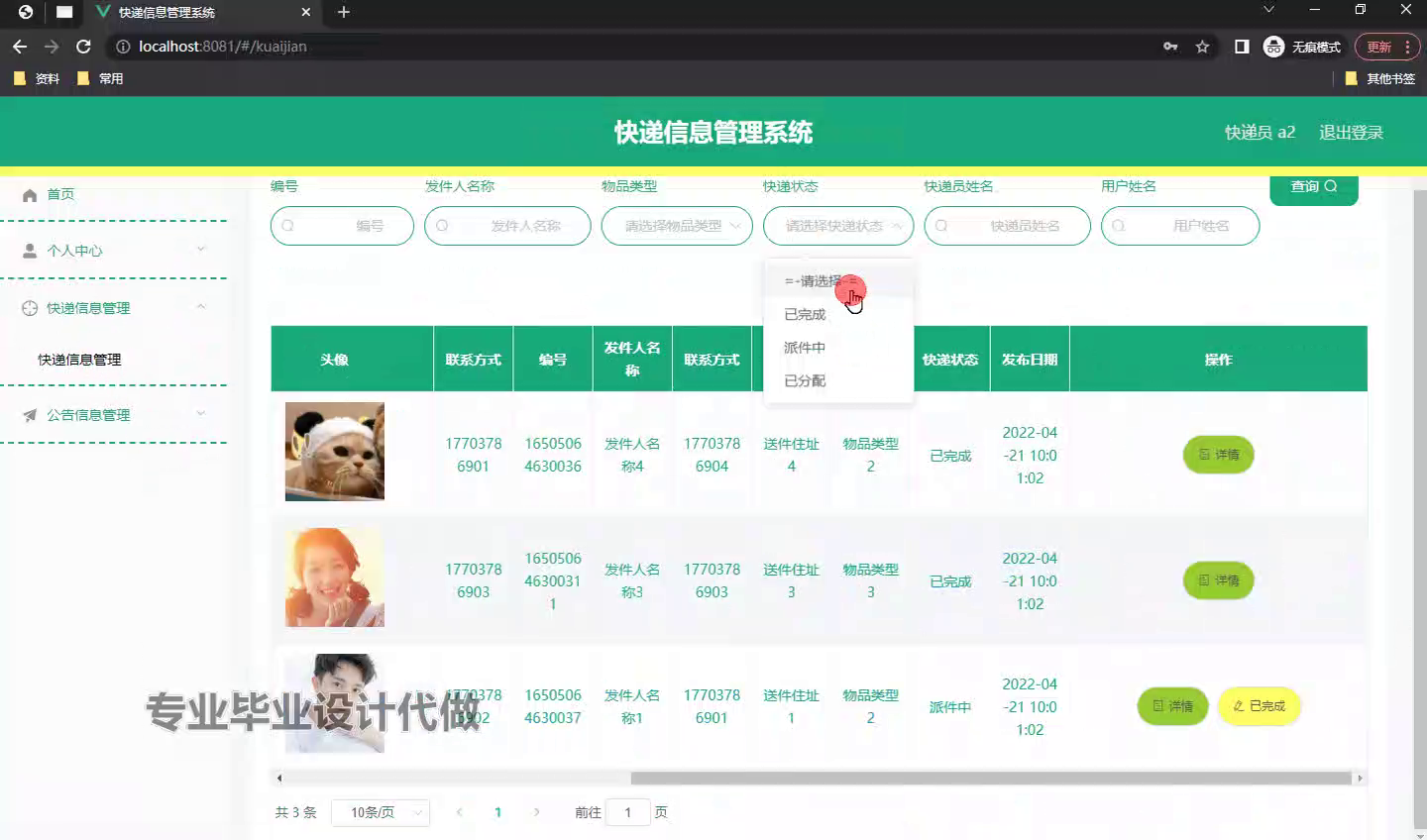
Task: Expand 公告信息管理 menu chevron
Action: (201, 414)
